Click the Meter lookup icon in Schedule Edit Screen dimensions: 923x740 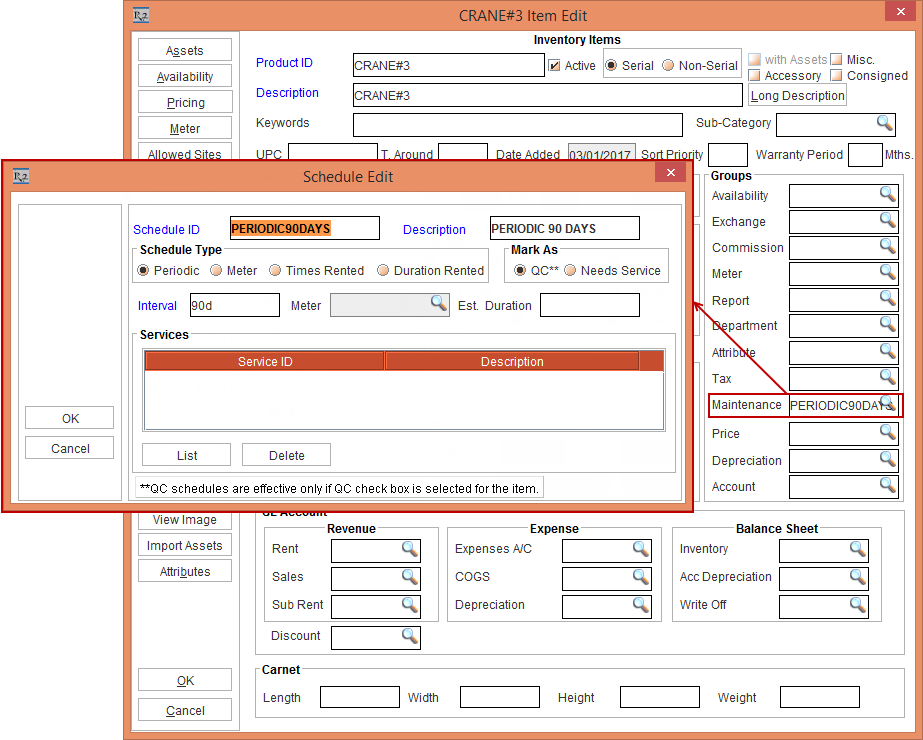tap(438, 303)
